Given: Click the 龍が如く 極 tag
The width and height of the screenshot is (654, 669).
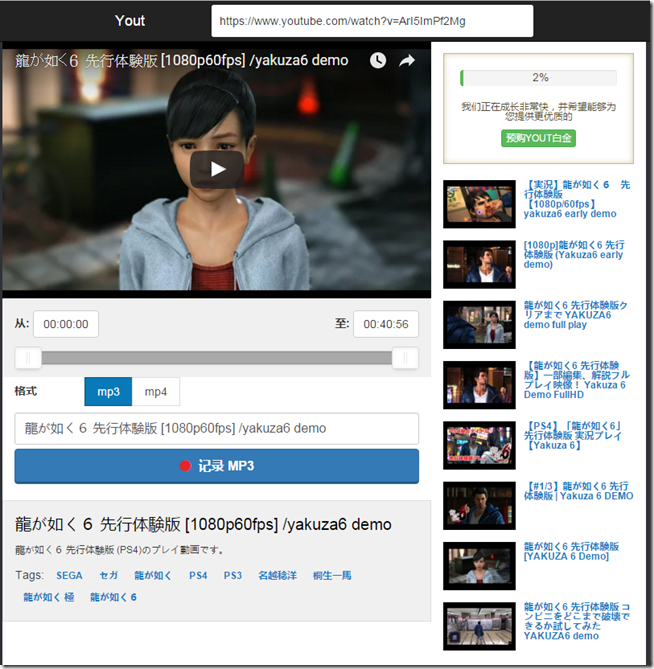Looking at the screenshot, I should [49, 597].
